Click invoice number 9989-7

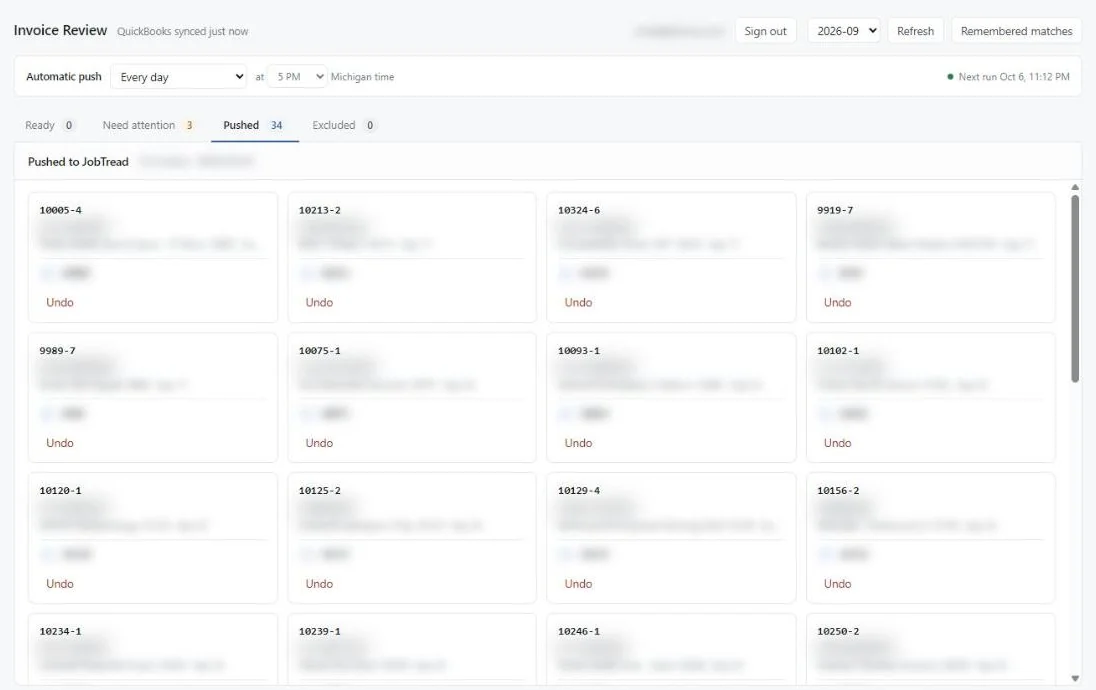coord(57,350)
